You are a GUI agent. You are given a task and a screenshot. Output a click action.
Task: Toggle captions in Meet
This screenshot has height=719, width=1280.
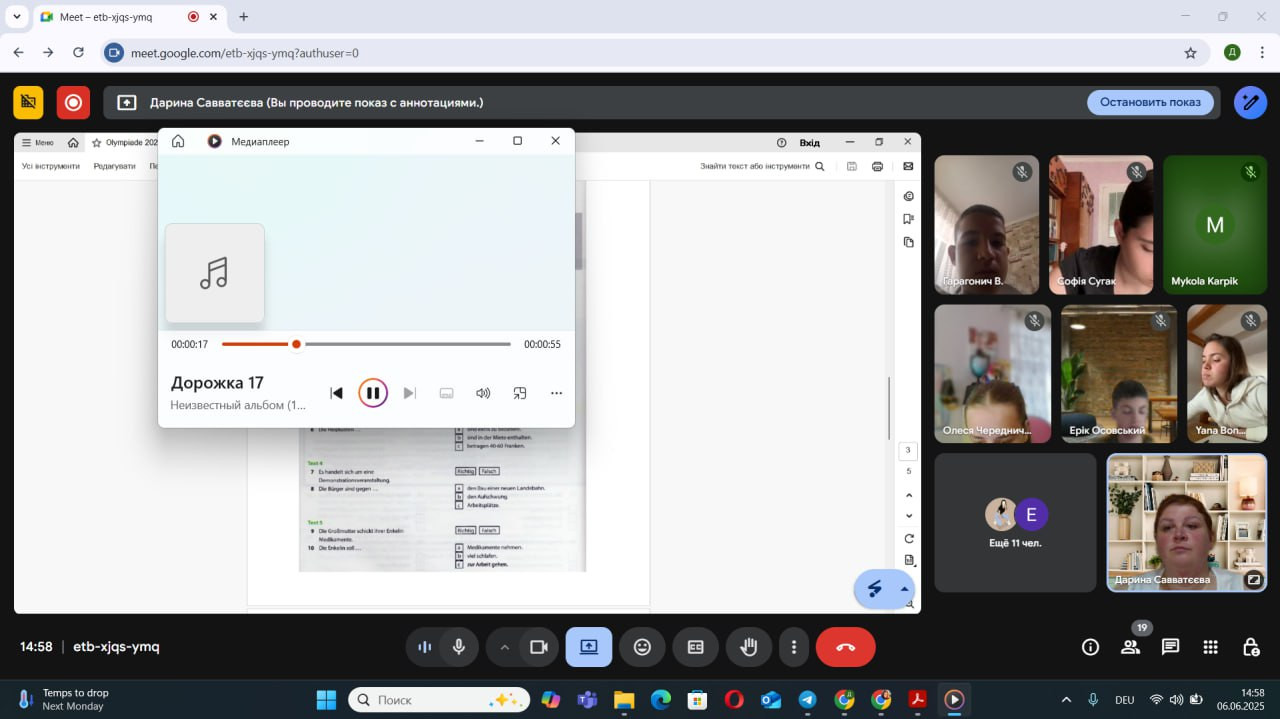pos(696,647)
